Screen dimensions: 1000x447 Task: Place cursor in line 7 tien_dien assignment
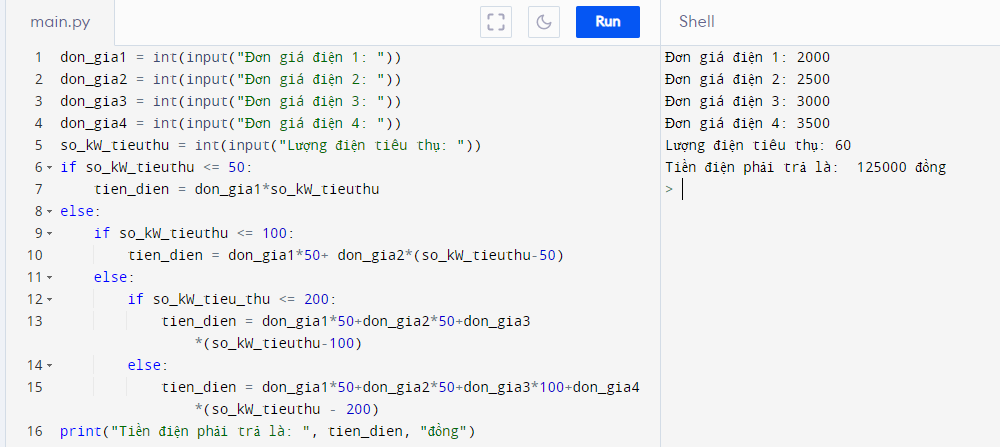coord(236,190)
